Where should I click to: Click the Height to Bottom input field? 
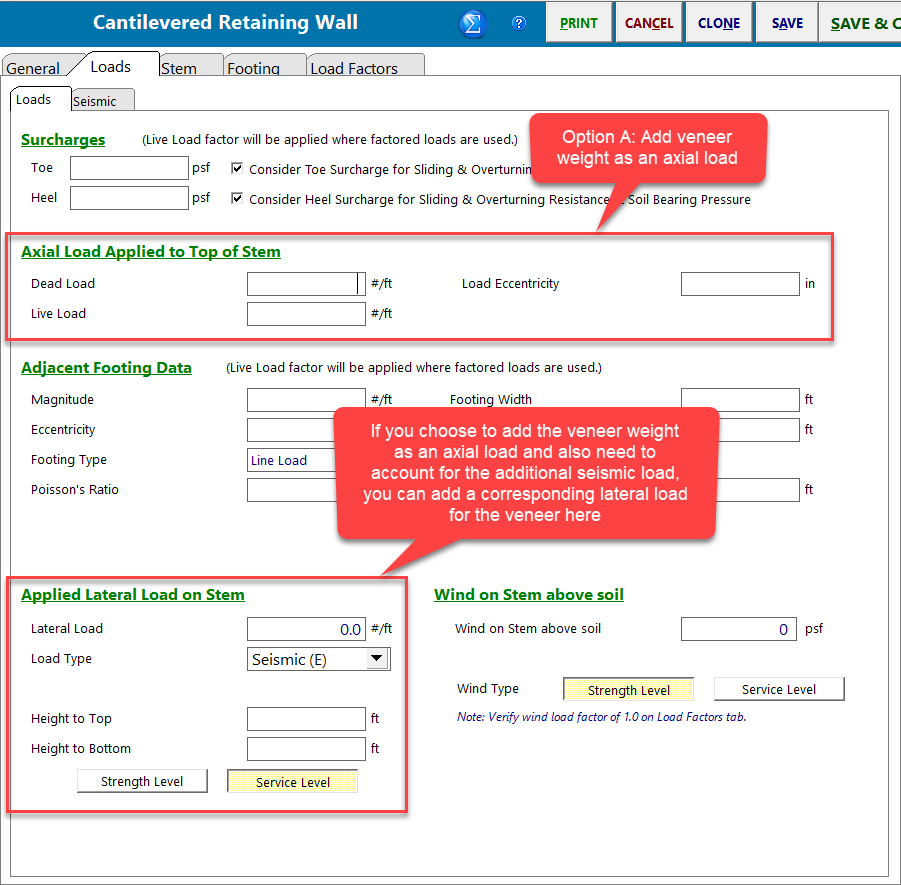tap(306, 749)
